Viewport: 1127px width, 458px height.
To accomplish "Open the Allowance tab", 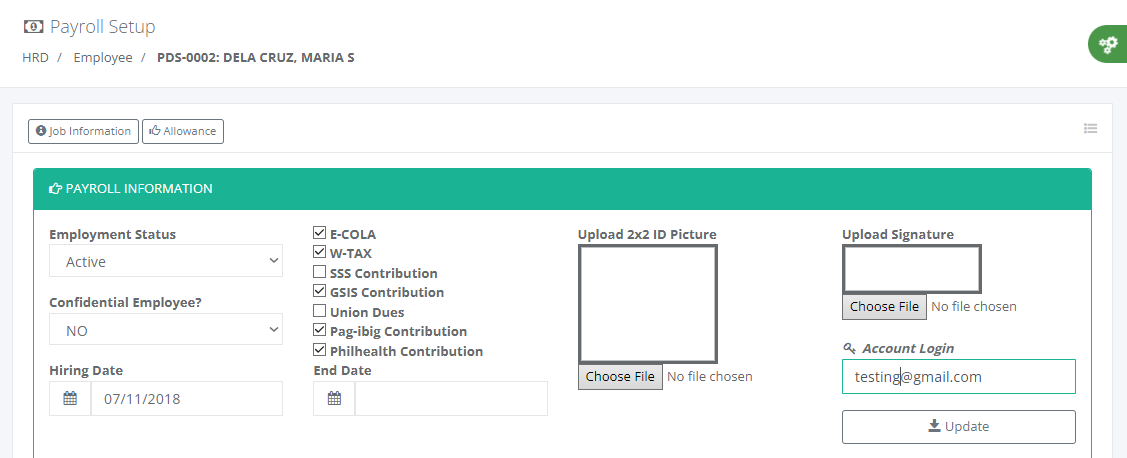I will (x=183, y=132).
